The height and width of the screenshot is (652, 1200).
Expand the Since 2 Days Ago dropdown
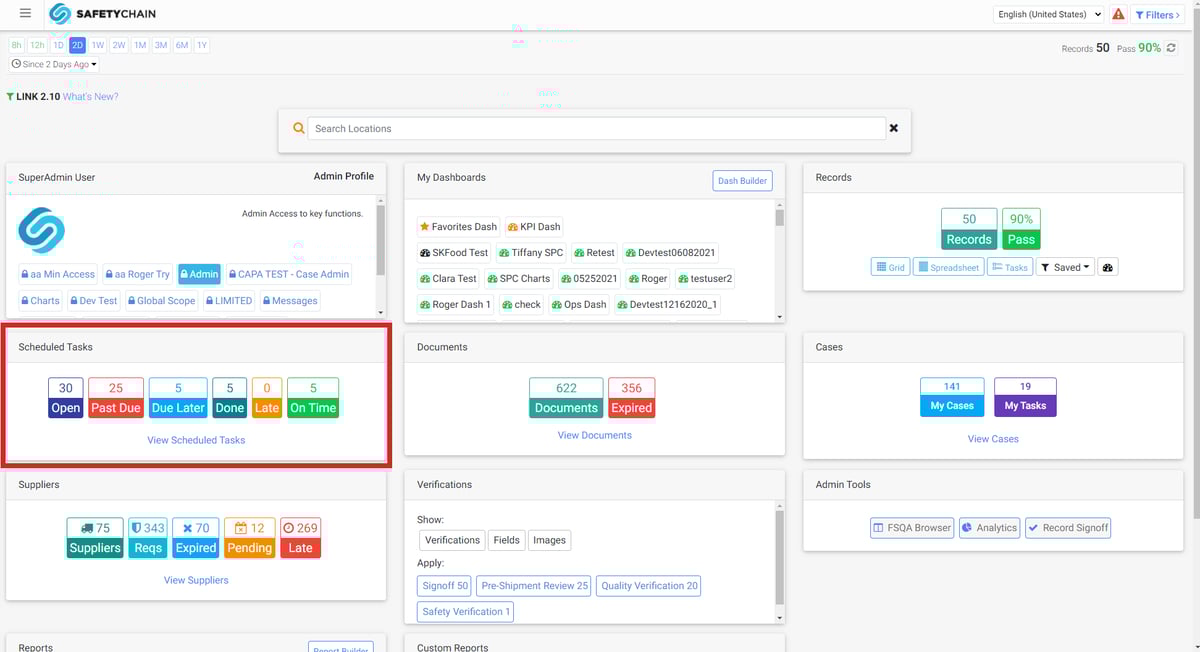pyautogui.click(x=52, y=63)
